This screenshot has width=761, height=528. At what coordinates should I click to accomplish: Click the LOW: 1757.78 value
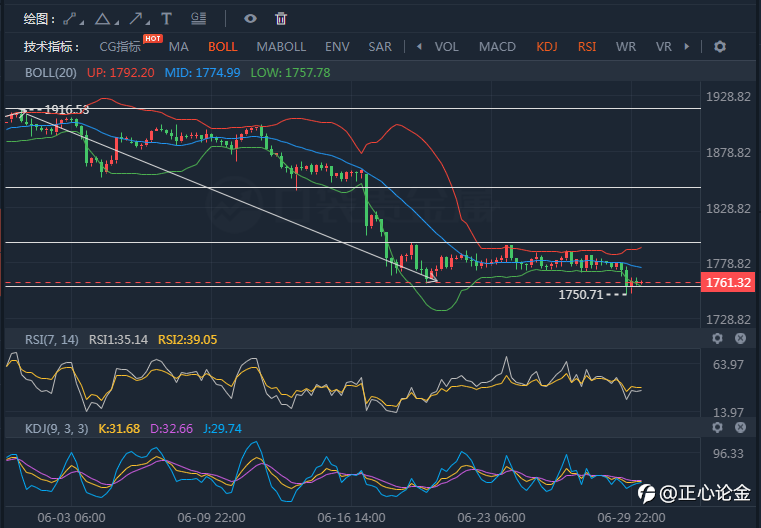coord(290,73)
